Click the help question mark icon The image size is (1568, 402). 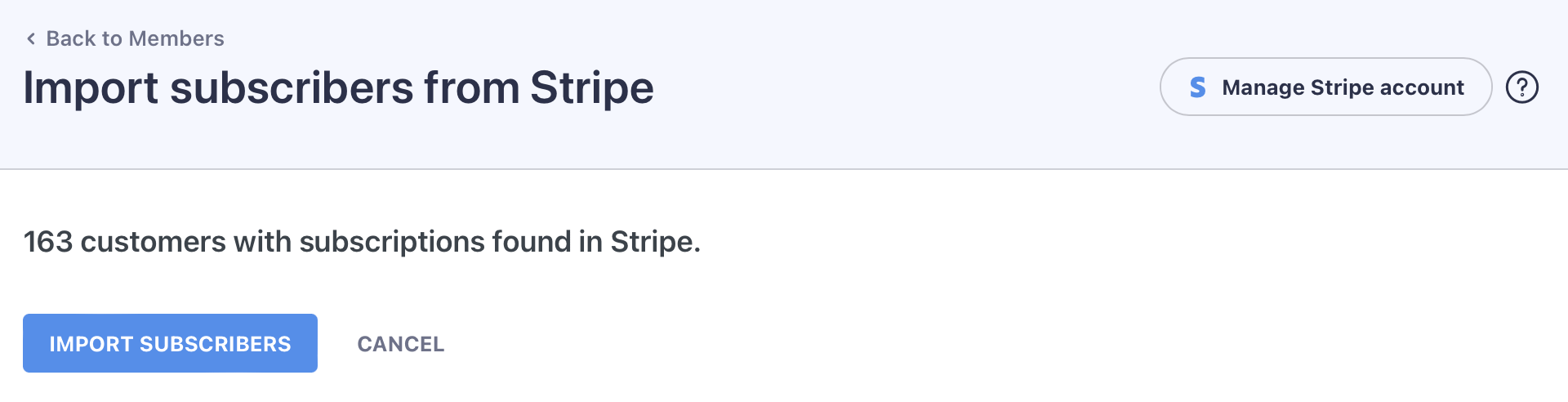point(1521,87)
